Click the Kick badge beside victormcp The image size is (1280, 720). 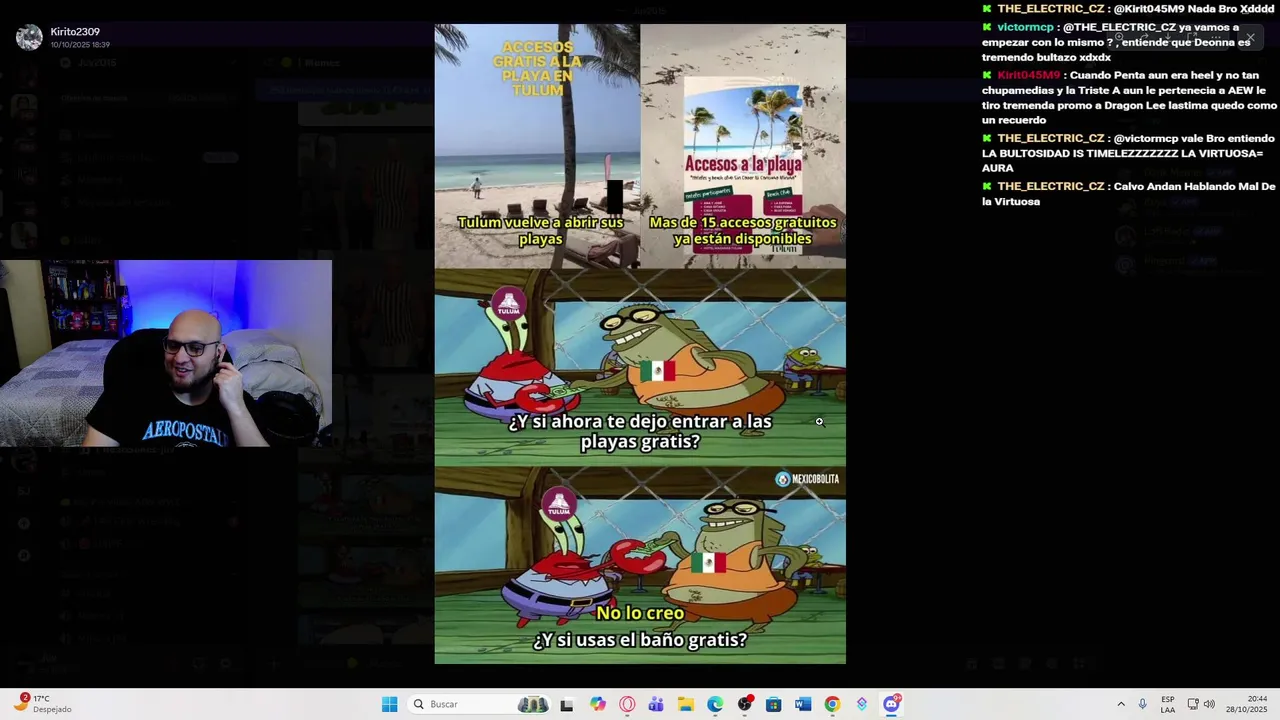click(x=987, y=27)
